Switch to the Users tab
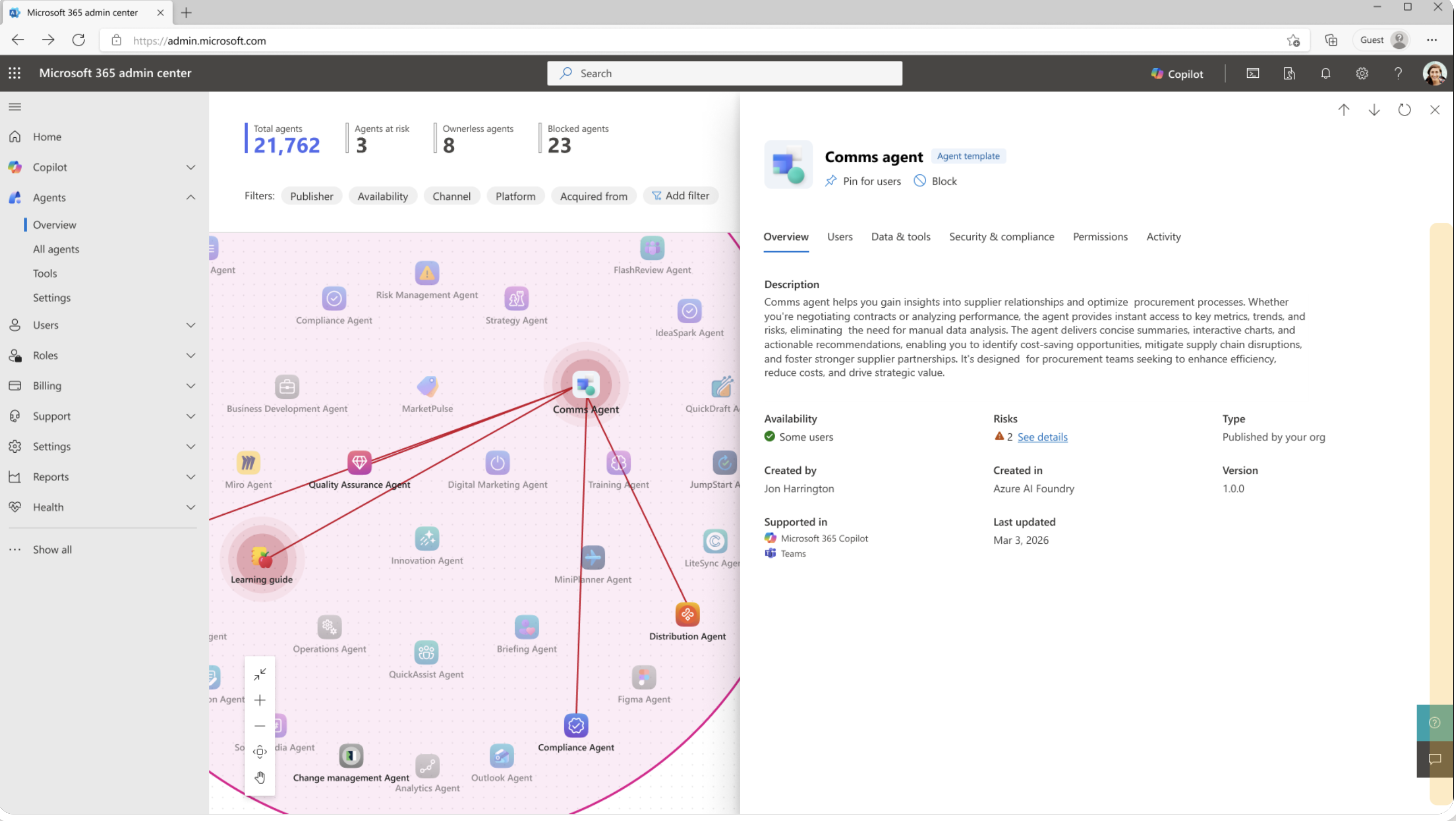The height and width of the screenshot is (821, 1456). click(x=840, y=237)
